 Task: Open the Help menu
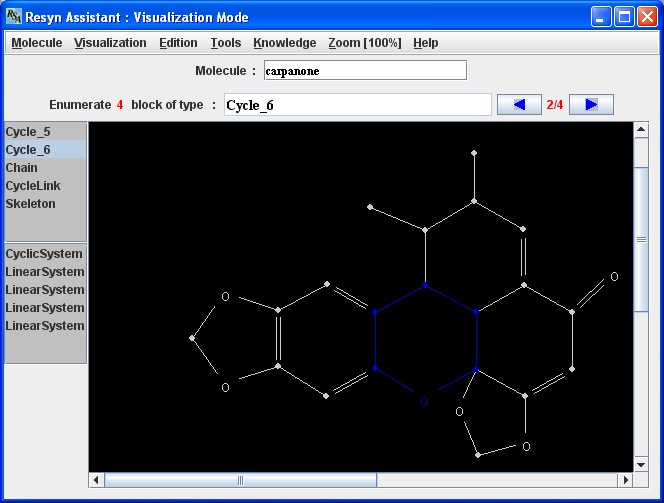426,43
